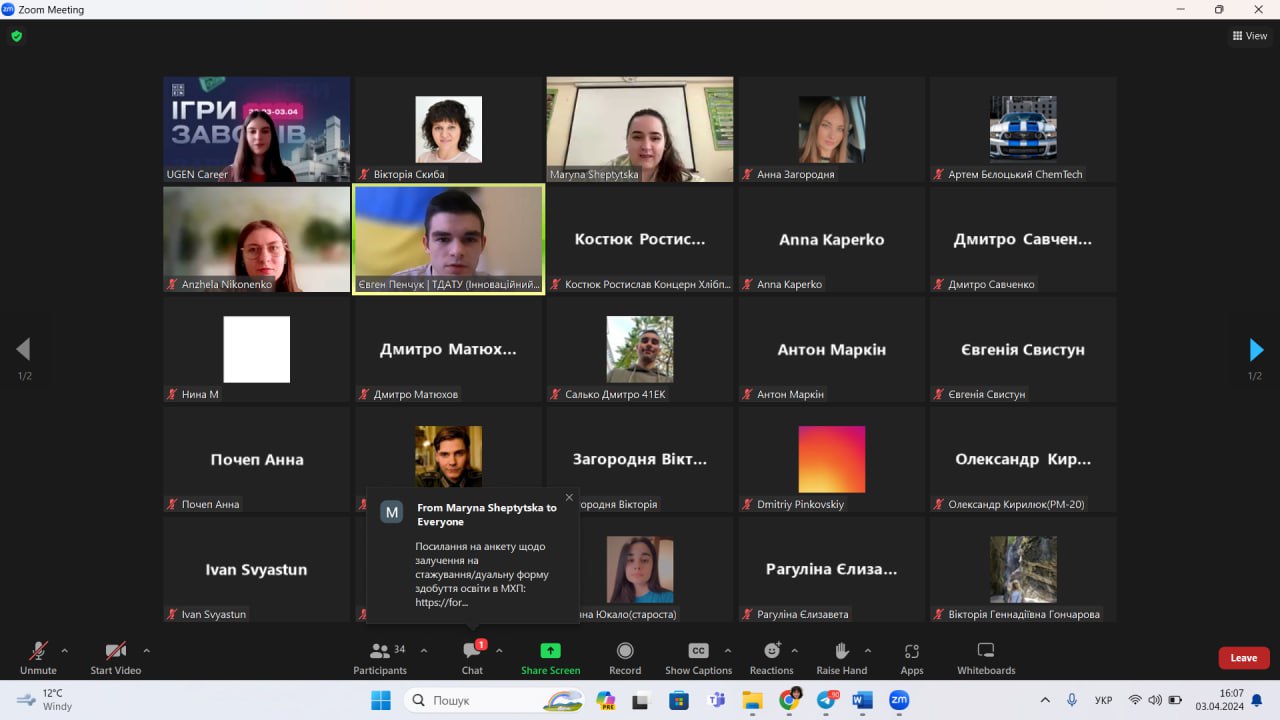Select Вікторія Скиба's participant tile
Screen dimensions: 1280x720
pyautogui.click(x=448, y=129)
